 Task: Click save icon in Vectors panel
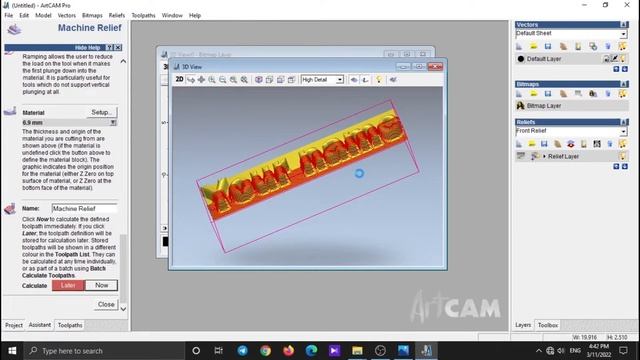pos(548,46)
